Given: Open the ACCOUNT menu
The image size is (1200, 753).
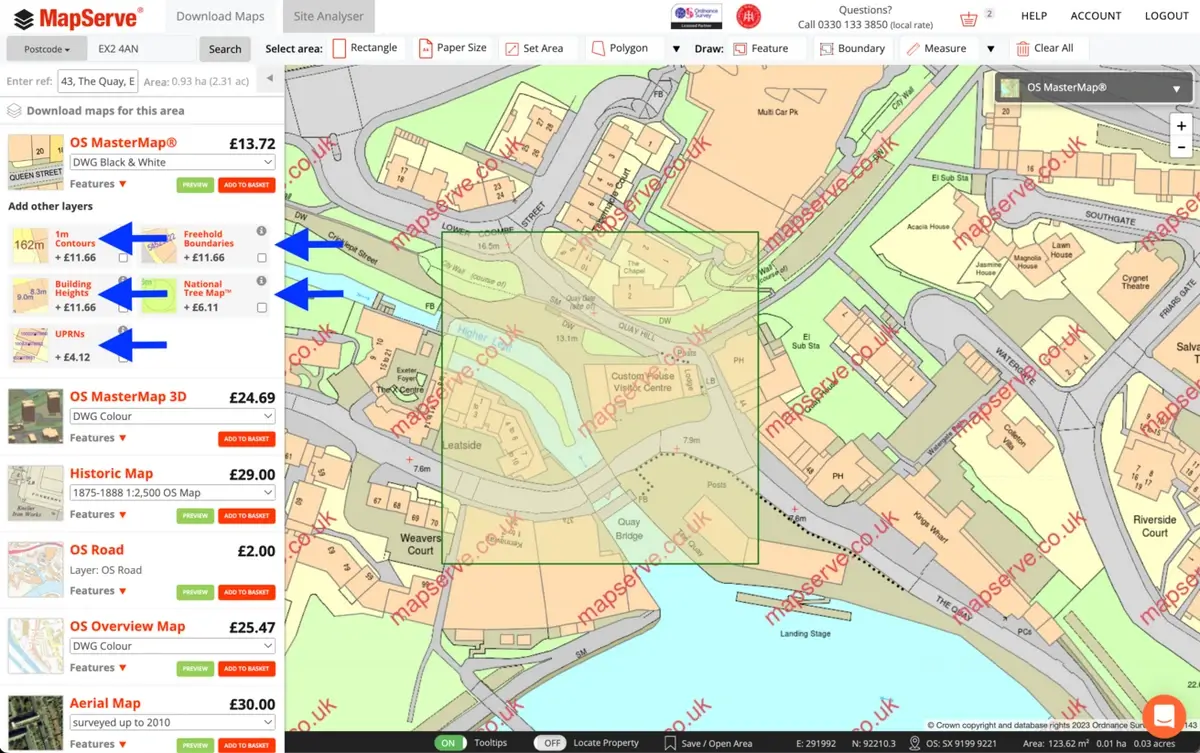Looking at the screenshot, I should pos(1096,16).
